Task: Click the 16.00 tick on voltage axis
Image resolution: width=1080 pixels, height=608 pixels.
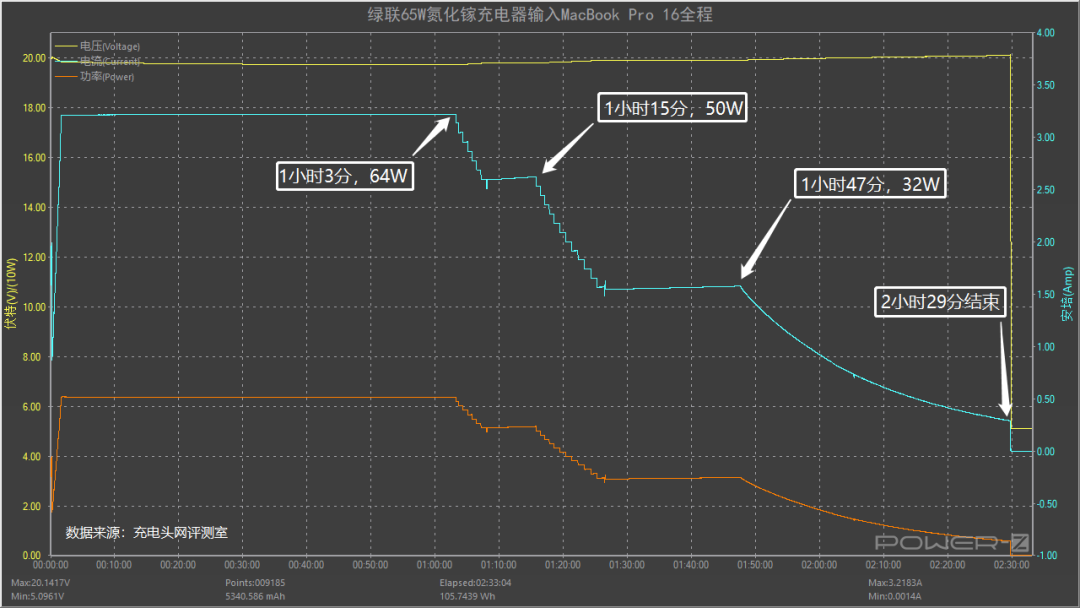Action: click(x=34, y=158)
